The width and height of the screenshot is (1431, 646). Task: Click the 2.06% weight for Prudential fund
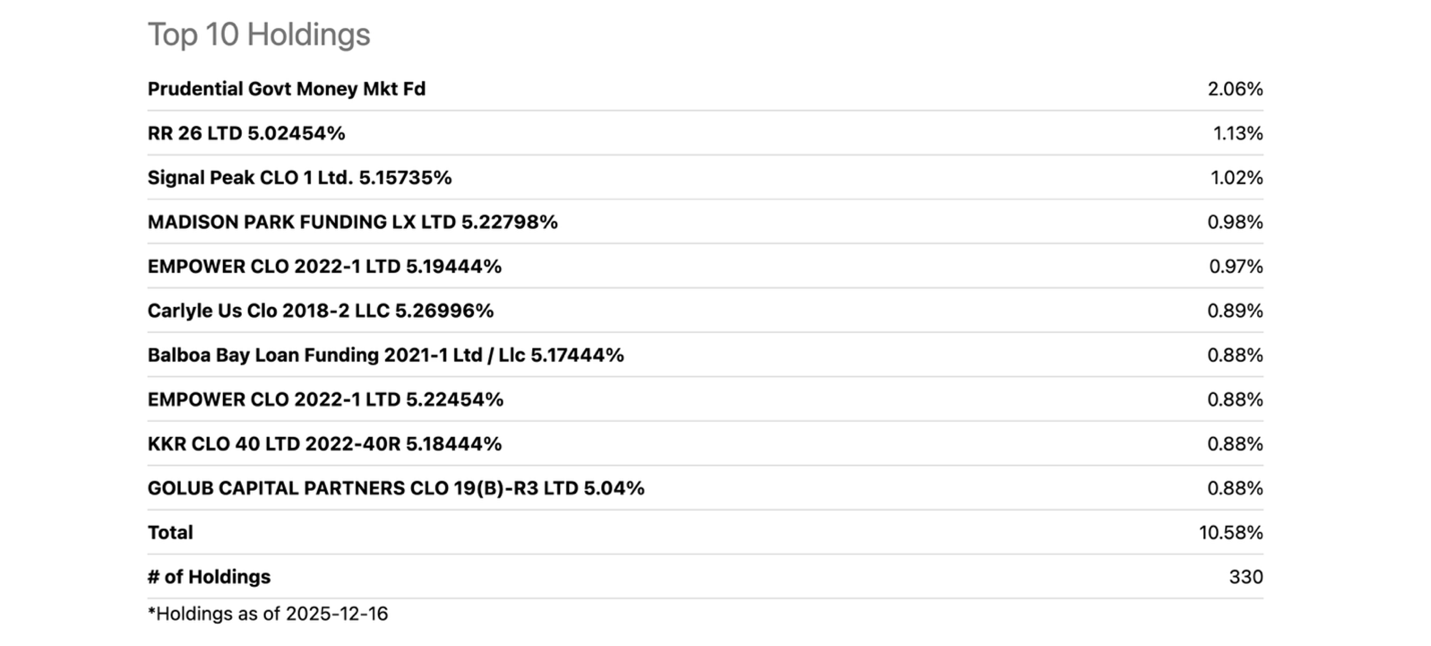[x=1235, y=89]
